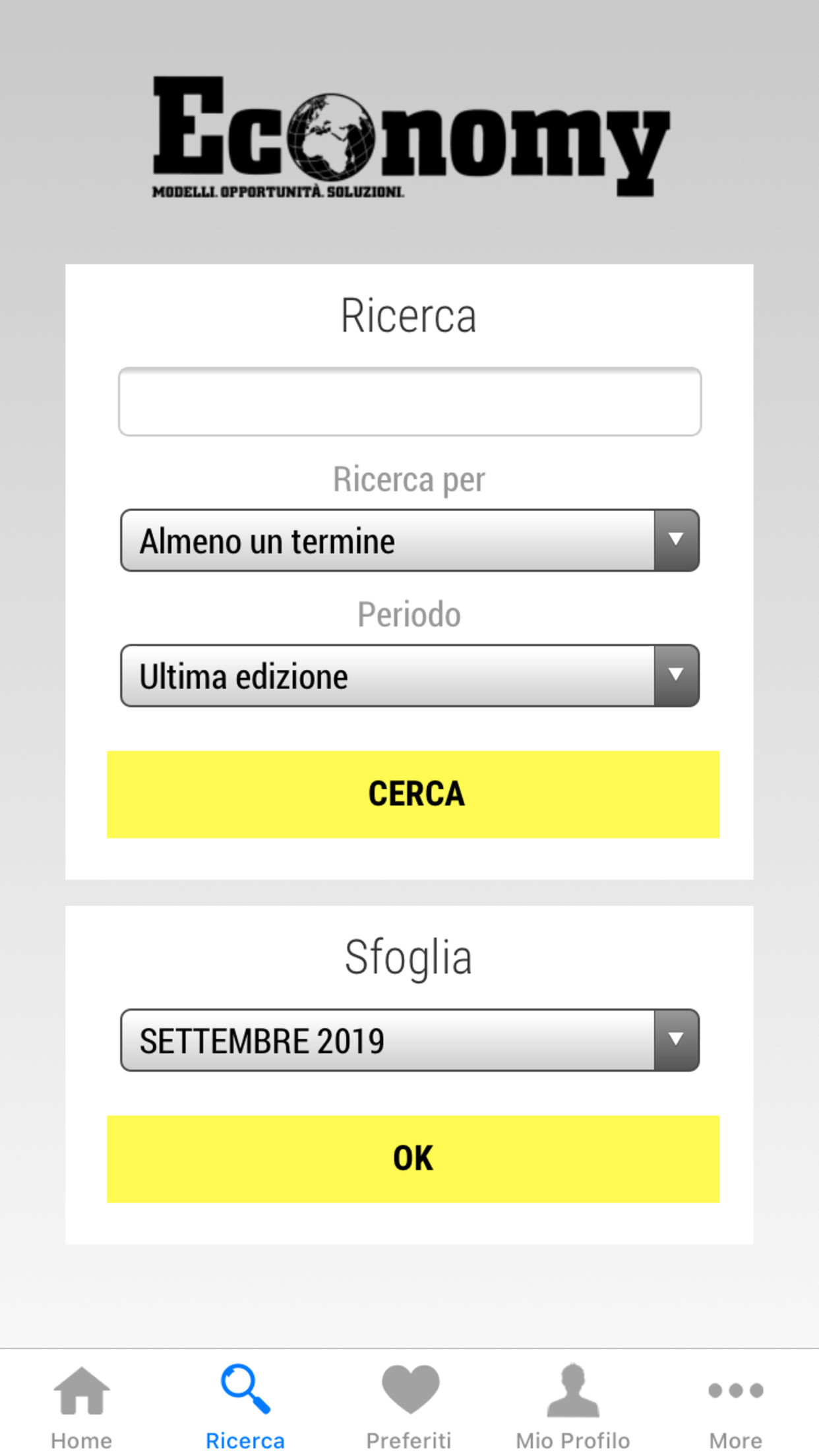The width and height of the screenshot is (819, 1456).
Task: Tap the More three-dots icon
Action: tap(735, 1390)
